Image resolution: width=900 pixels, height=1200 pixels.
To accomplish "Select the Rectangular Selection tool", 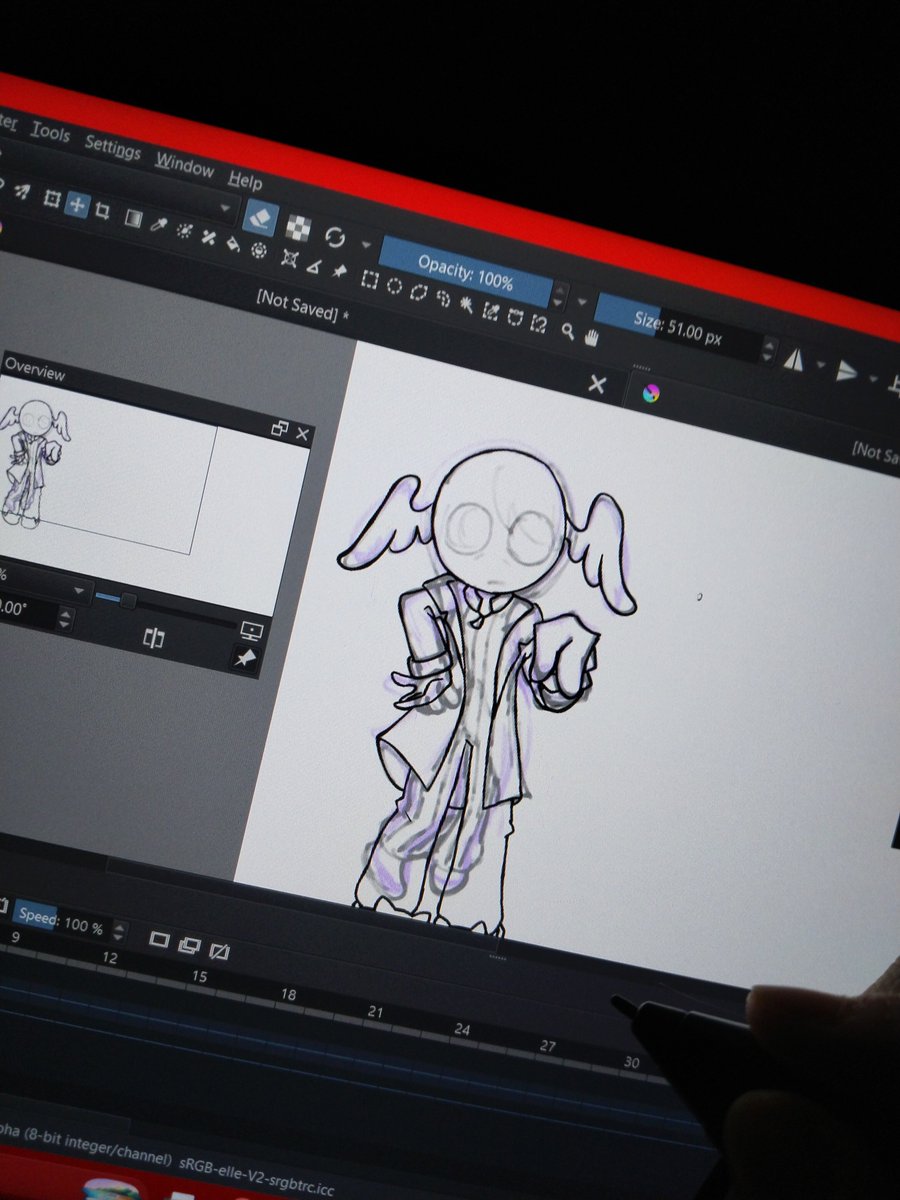I will (x=369, y=280).
